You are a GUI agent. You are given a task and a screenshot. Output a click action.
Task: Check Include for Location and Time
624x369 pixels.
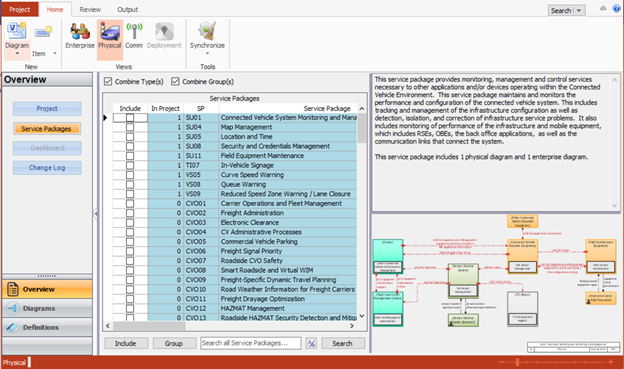click(130, 137)
